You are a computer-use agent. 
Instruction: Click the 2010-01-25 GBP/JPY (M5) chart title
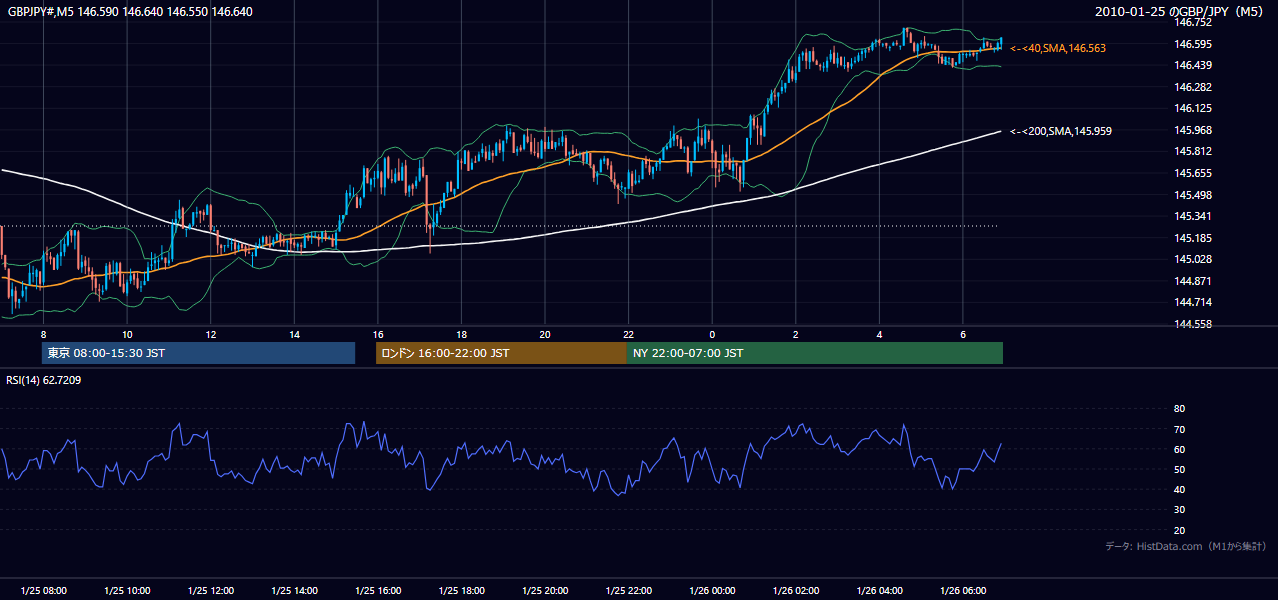point(1181,12)
